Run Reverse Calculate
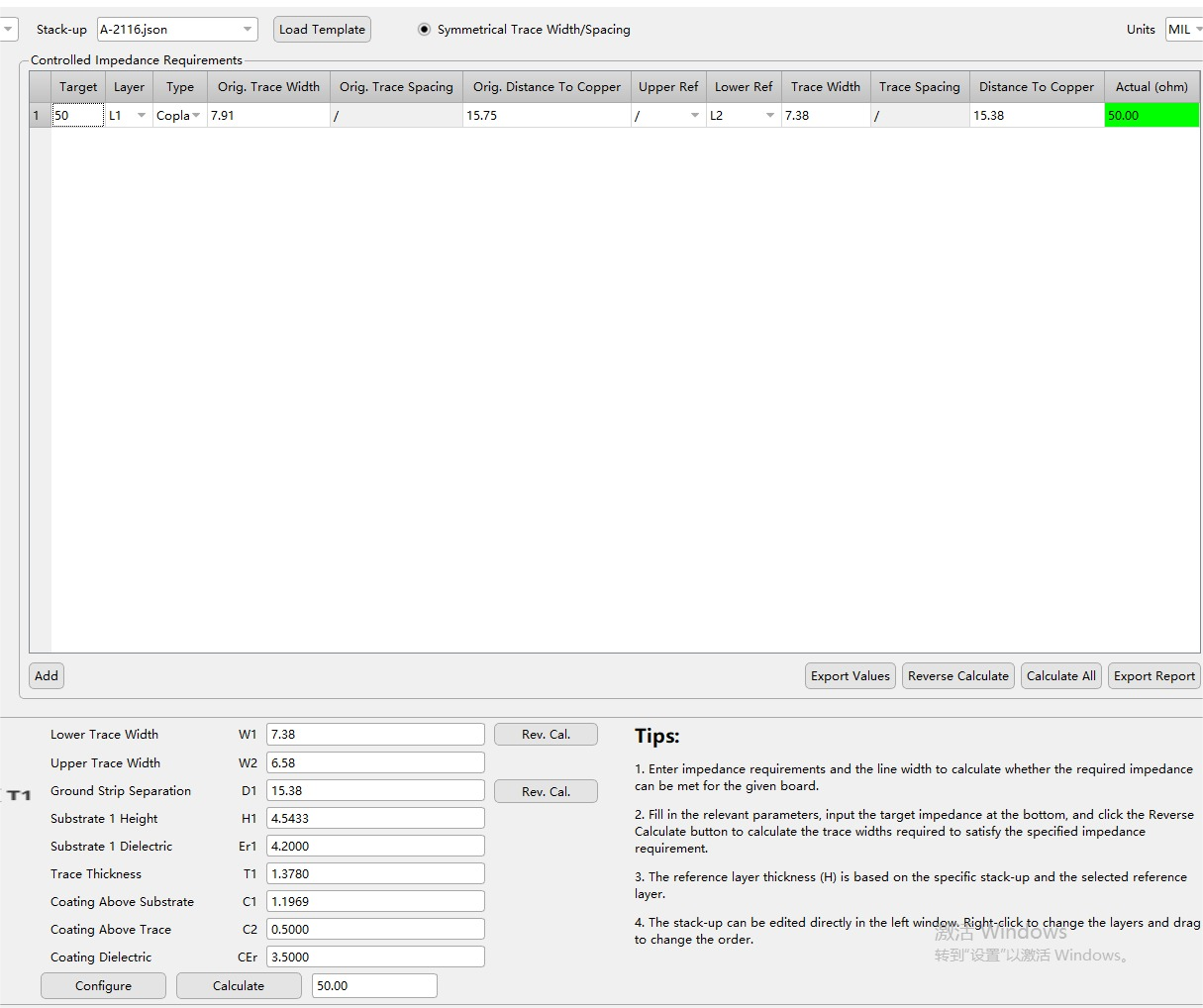The image size is (1203, 1008). click(x=957, y=676)
